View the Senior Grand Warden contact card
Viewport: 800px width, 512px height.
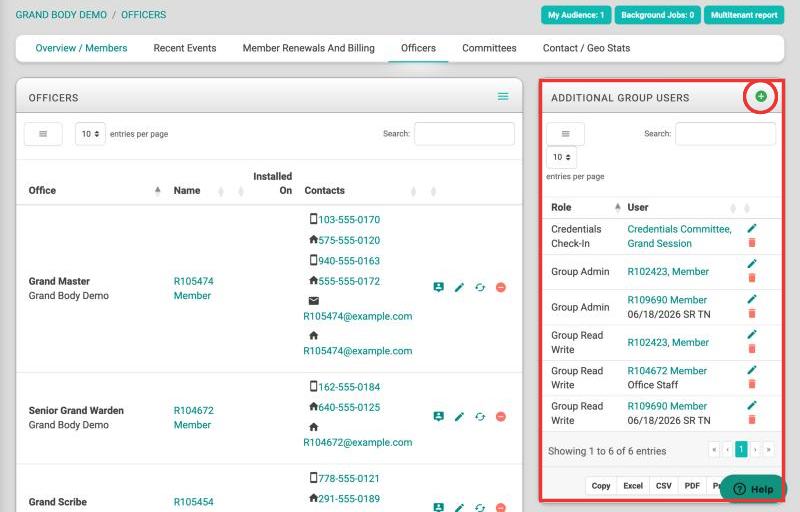point(438,417)
